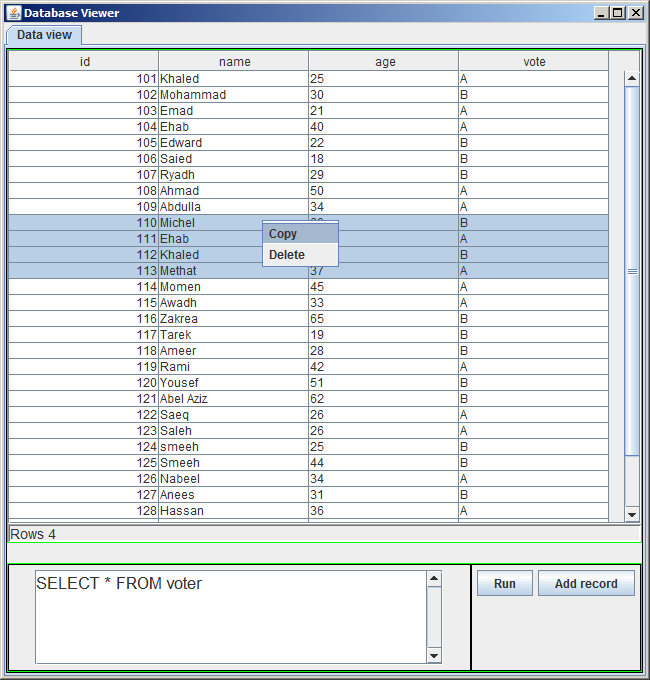Select the name cell 'Tarek'
The height and width of the screenshot is (680, 650).
point(234,335)
